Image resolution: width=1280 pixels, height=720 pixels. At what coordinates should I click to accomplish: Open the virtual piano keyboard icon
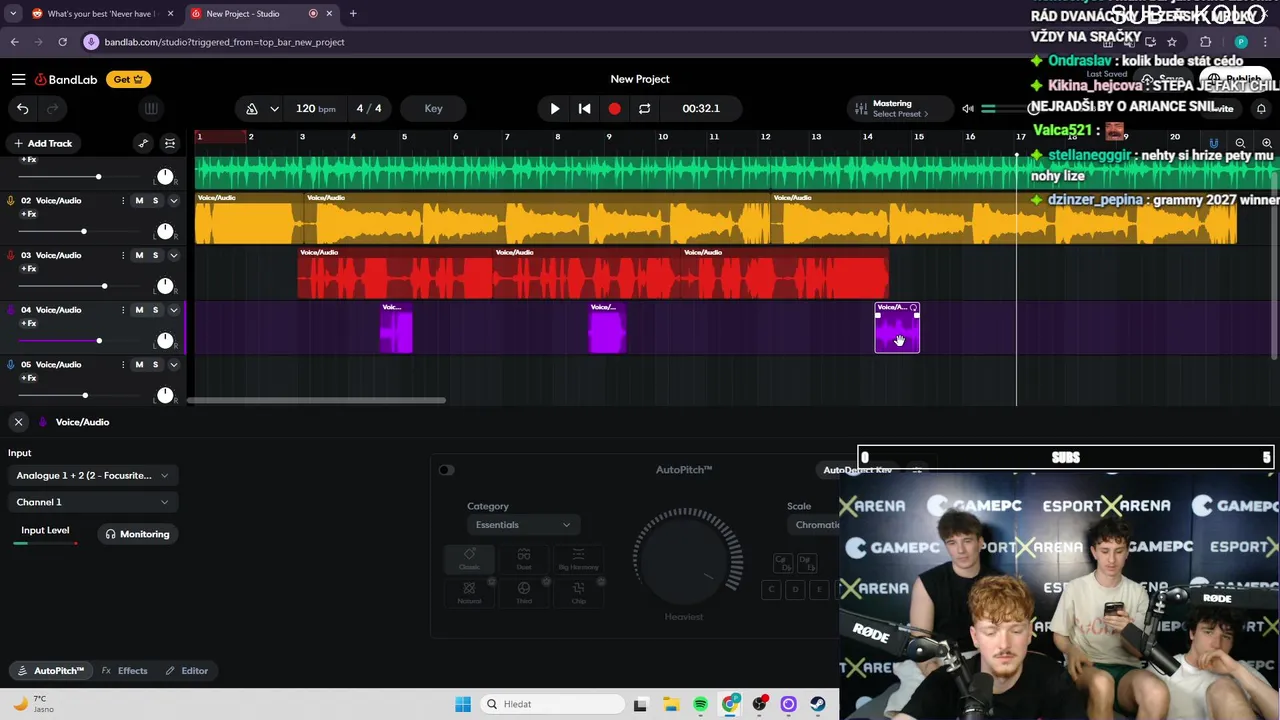(x=150, y=108)
